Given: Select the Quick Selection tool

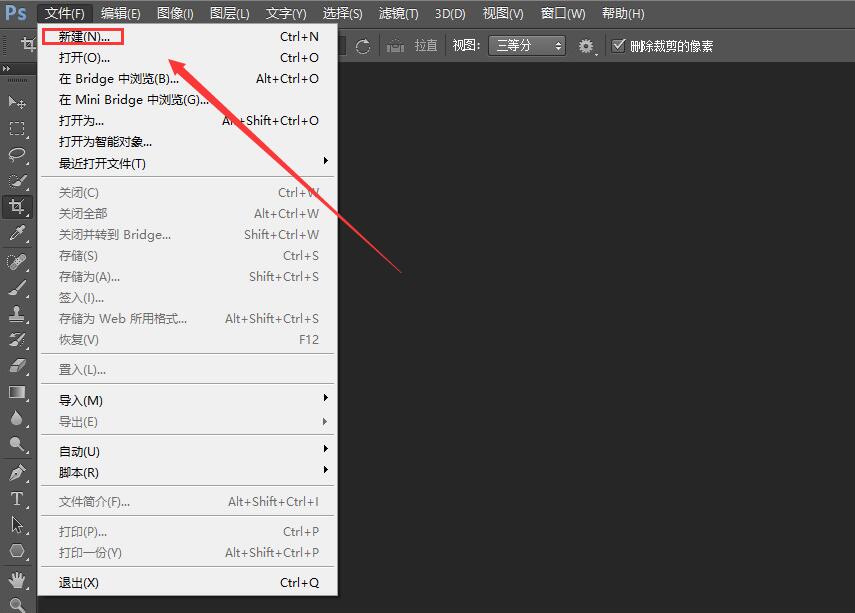Looking at the screenshot, I should (x=17, y=181).
